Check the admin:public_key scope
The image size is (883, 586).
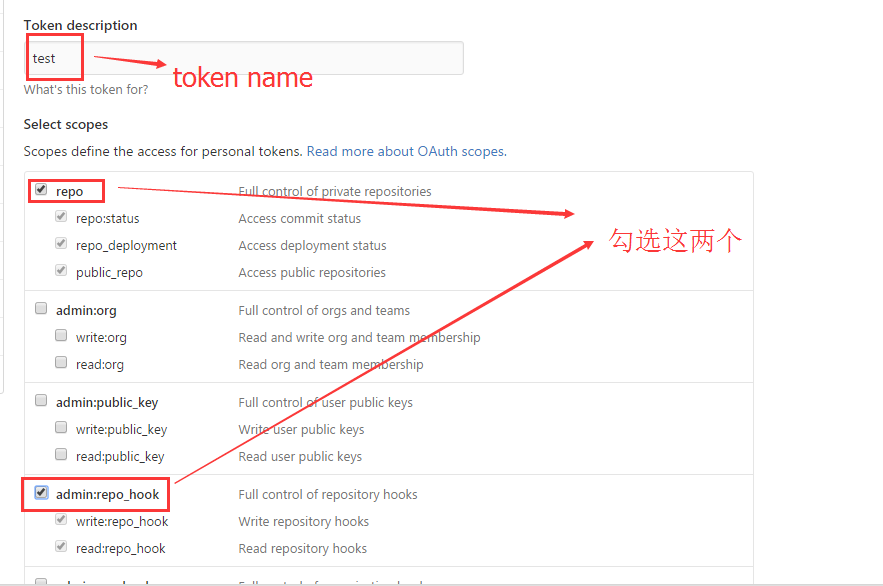coord(40,400)
